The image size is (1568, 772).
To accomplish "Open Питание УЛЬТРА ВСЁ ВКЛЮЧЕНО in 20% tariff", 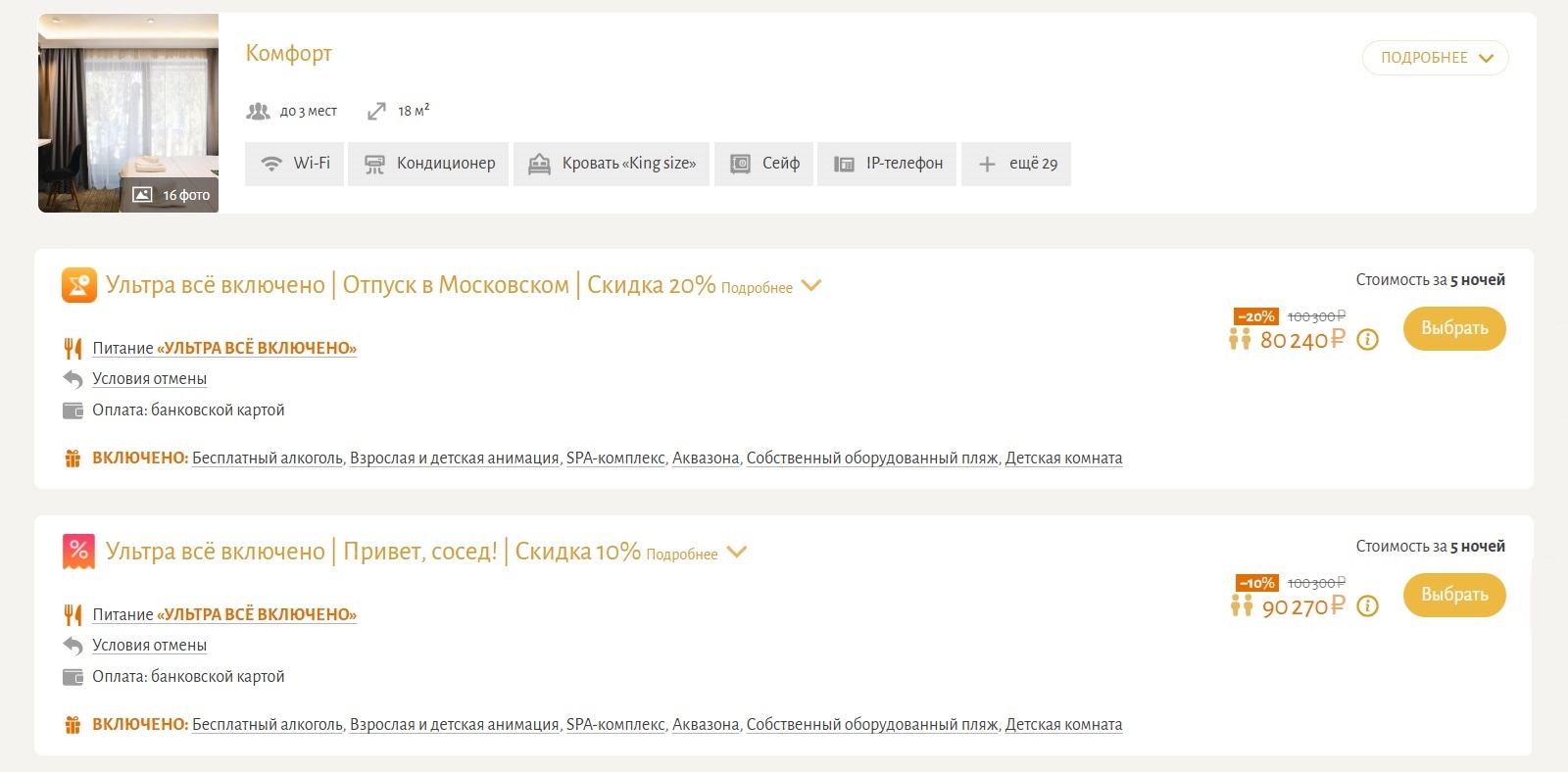I will tap(224, 348).
